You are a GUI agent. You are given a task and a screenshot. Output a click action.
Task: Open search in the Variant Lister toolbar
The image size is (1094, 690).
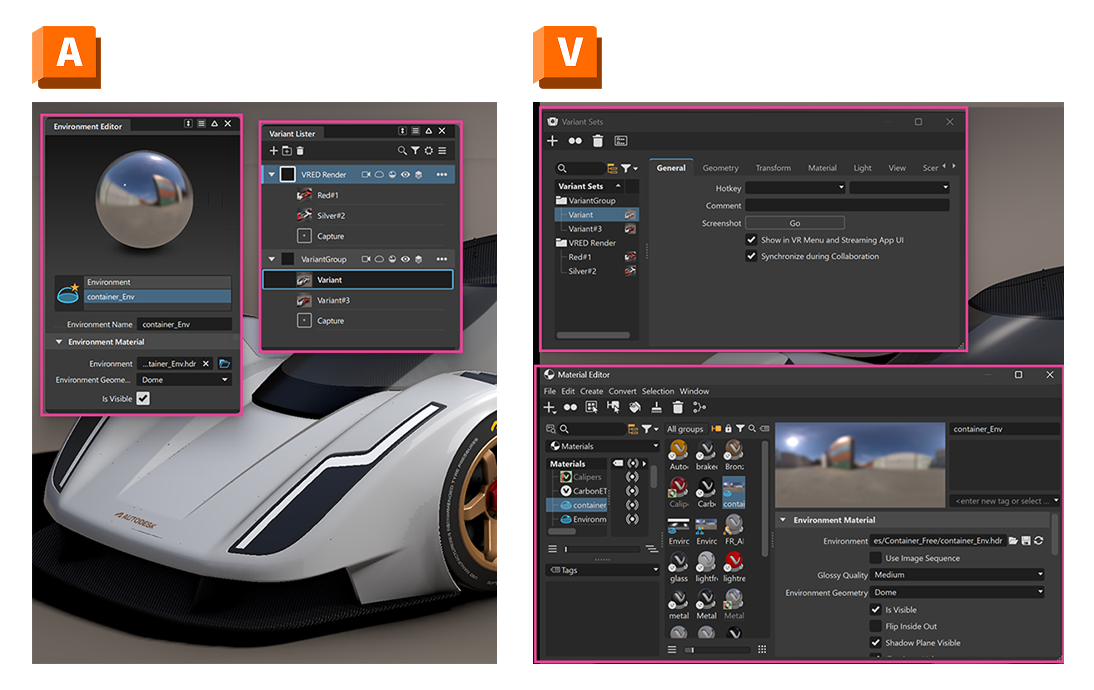(x=403, y=151)
